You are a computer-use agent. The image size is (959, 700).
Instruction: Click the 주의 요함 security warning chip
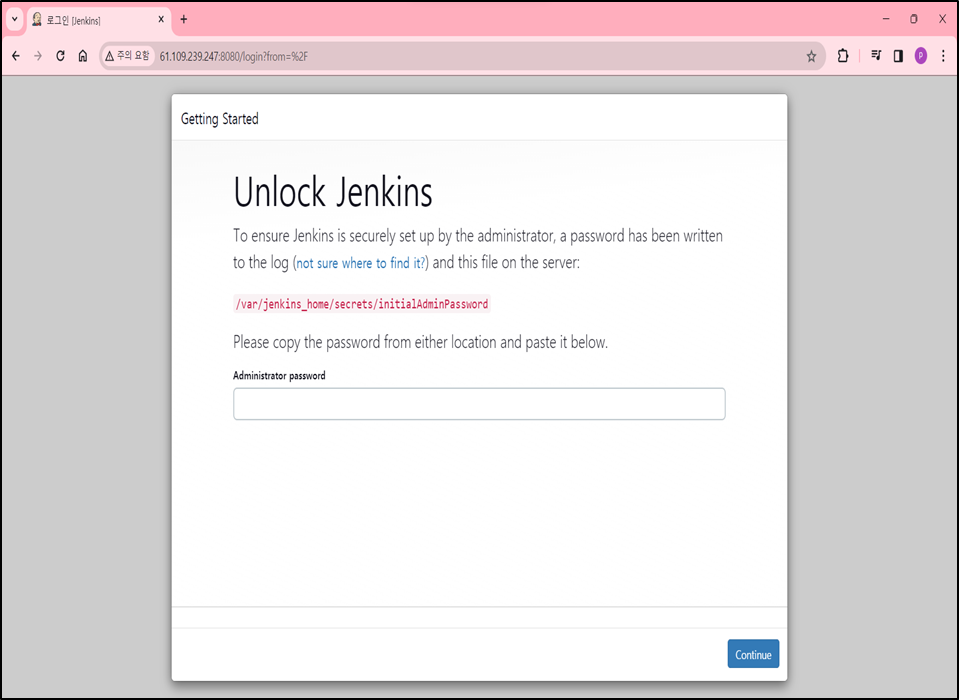coord(127,56)
